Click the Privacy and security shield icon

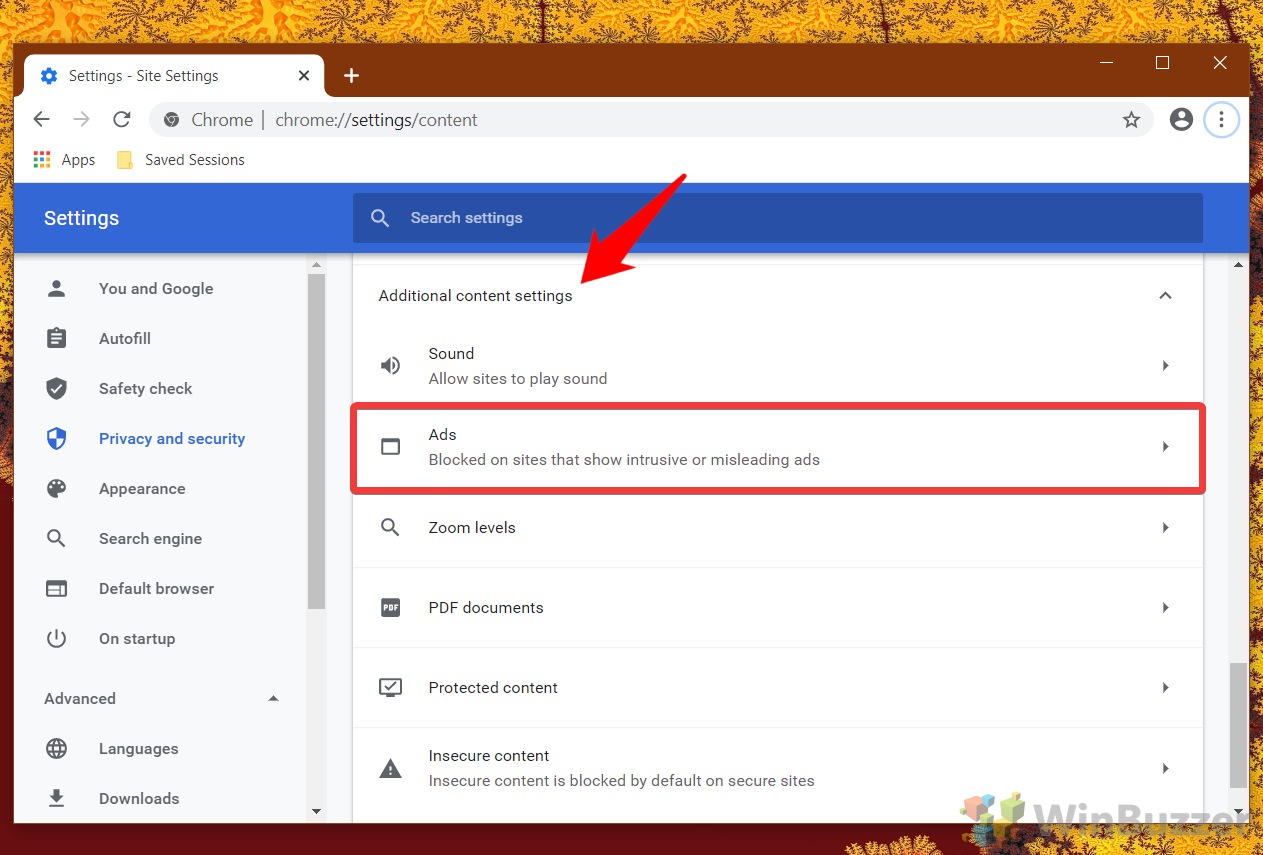57,438
